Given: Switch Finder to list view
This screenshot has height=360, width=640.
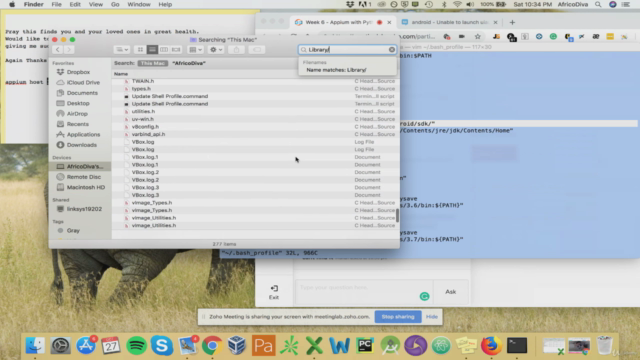Looking at the screenshot, I should coord(152,49).
